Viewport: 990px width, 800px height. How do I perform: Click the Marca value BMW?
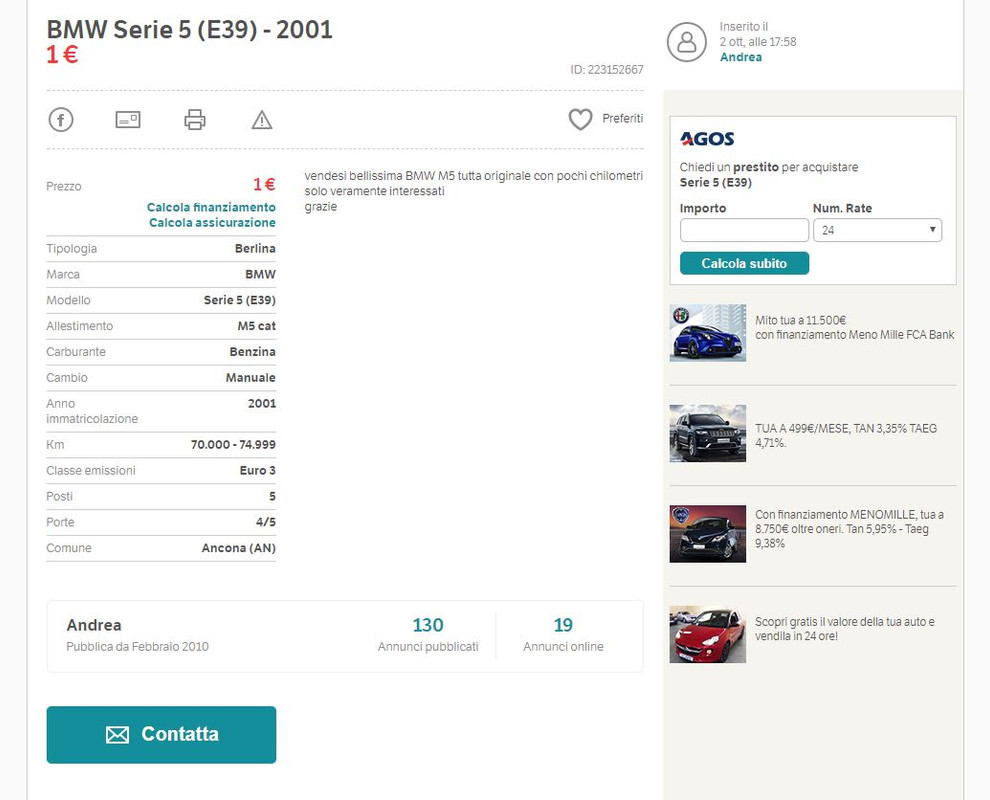click(260, 274)
